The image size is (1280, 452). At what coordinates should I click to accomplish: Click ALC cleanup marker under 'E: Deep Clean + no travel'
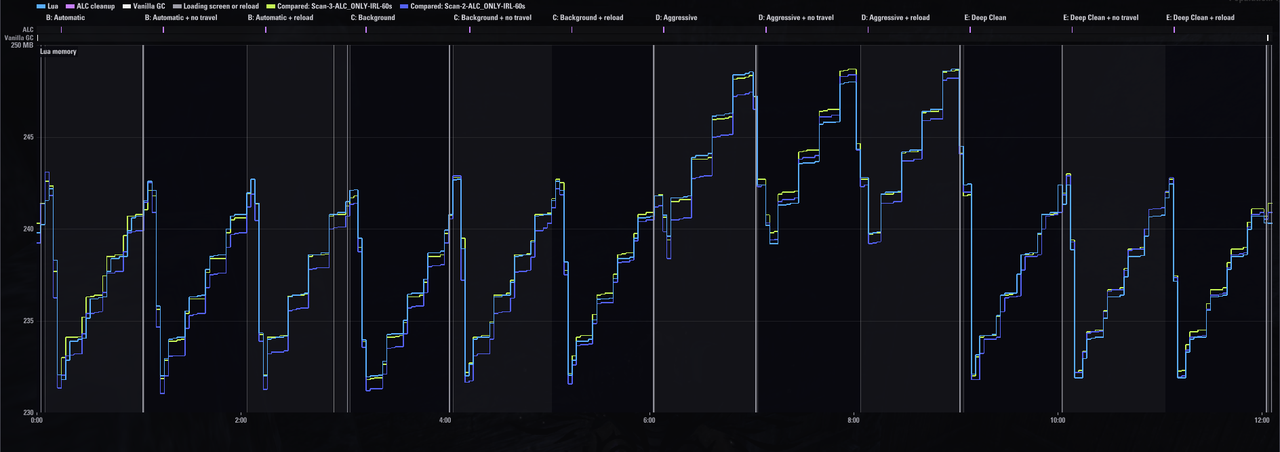1073,30
